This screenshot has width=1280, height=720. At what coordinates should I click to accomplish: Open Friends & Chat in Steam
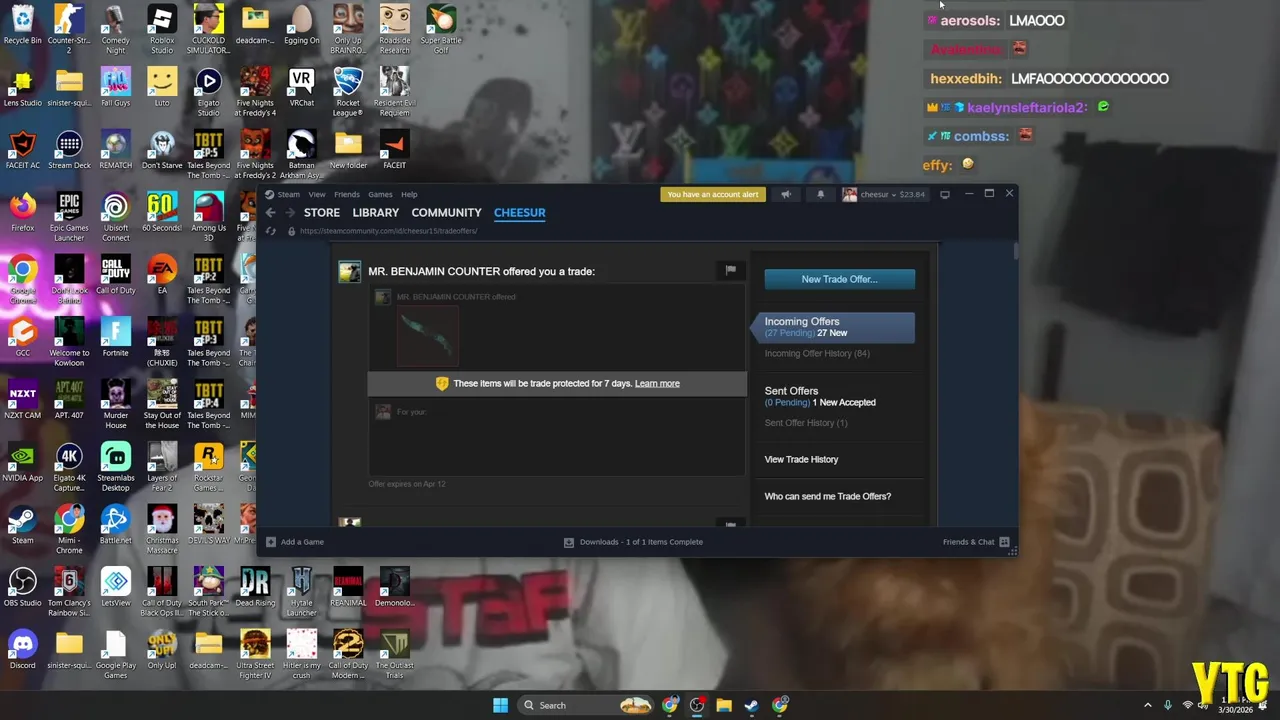click(x=976, y=542)
